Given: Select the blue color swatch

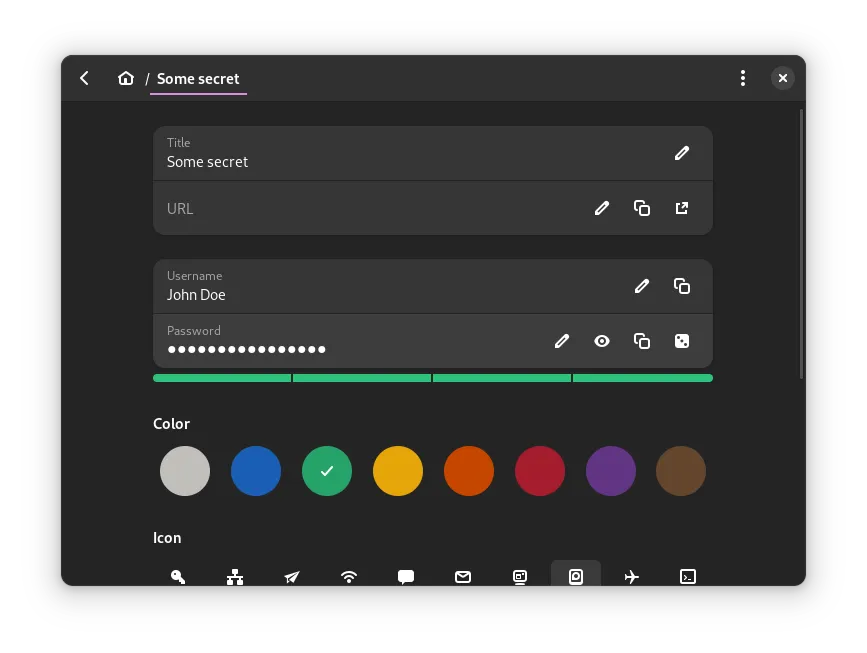Looking at the screenshot, I should [x=256, y=471].
